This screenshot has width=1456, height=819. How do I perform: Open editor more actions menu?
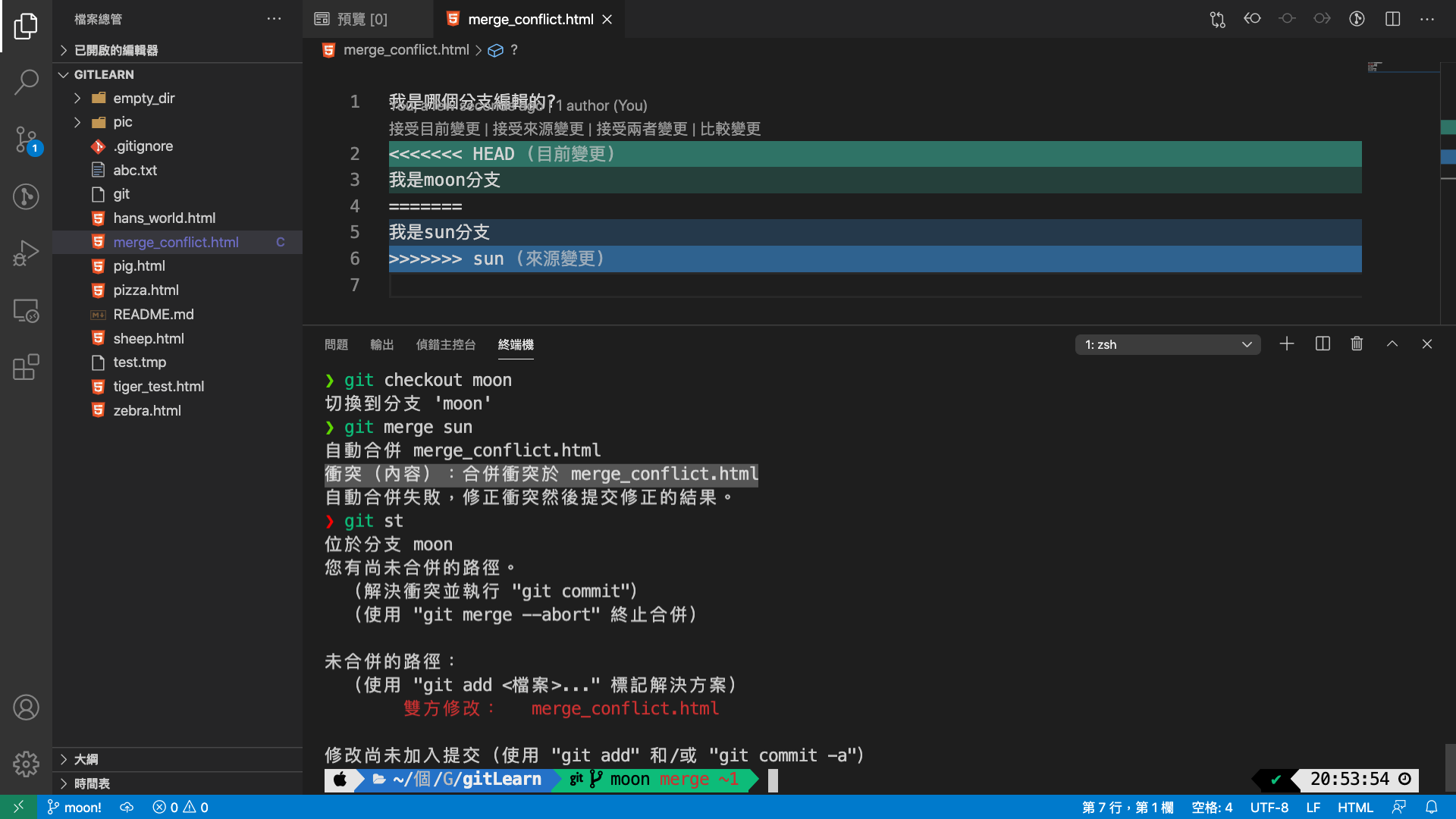pyautogui.click(x=1427, y=19)
